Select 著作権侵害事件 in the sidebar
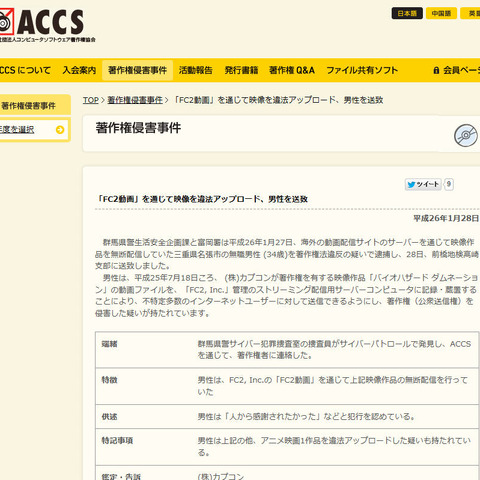 (x=35, y=106)
